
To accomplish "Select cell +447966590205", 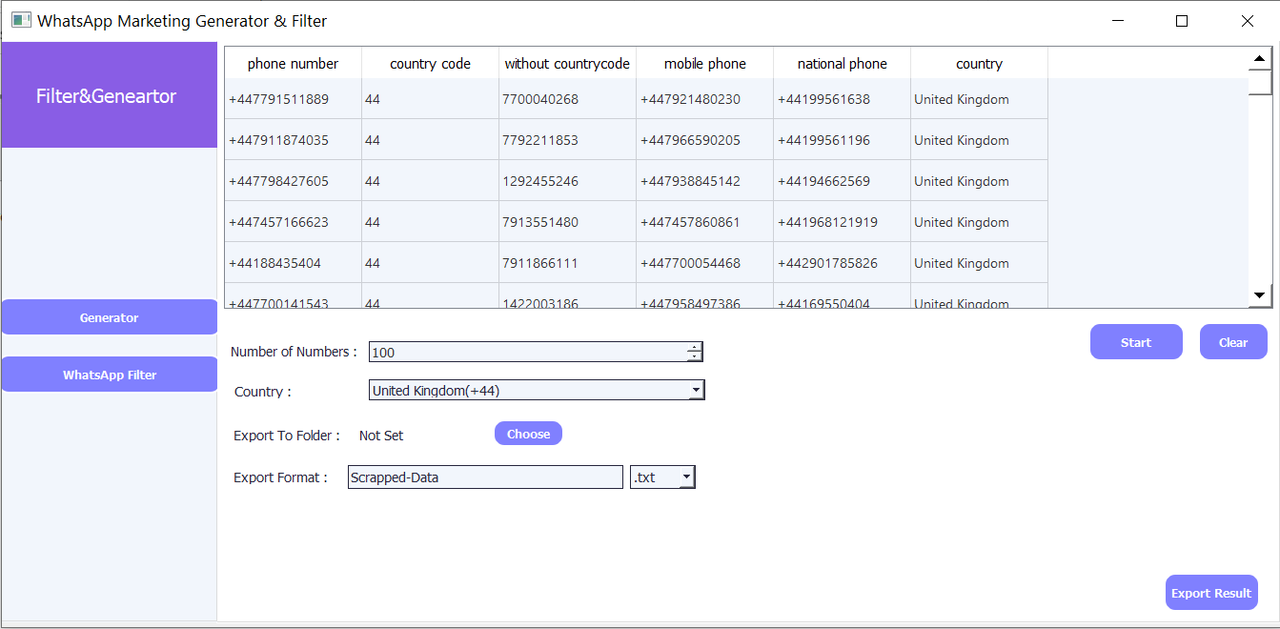I will (705, 140).
